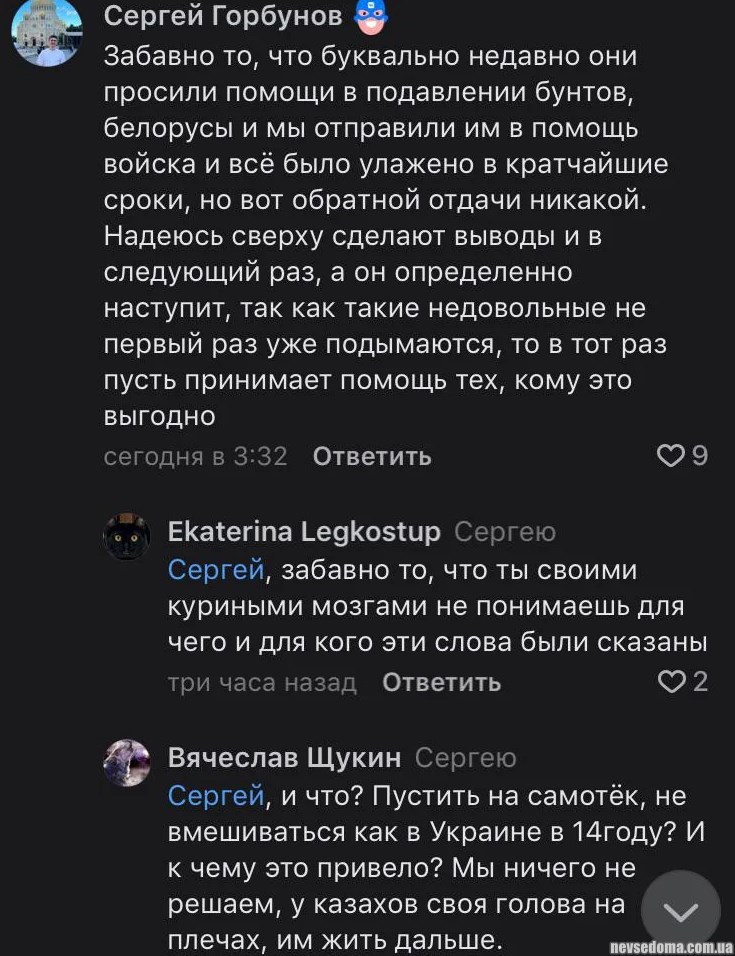Image resolution: width=735 pixels, height=956 pixels.
Task: Reply to Сергей Горбунов's comment with Ответить
Action: click(372, 457)
